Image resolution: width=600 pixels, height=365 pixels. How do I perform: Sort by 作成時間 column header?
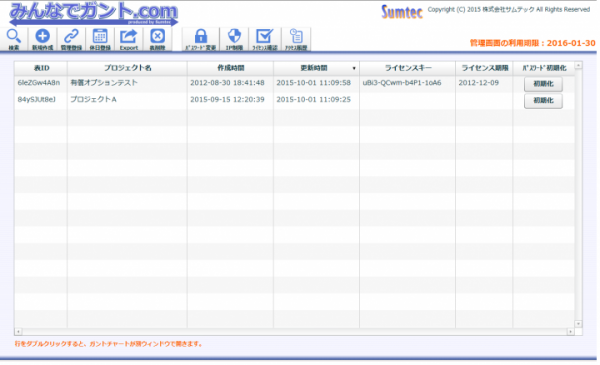tap(230, 68)
